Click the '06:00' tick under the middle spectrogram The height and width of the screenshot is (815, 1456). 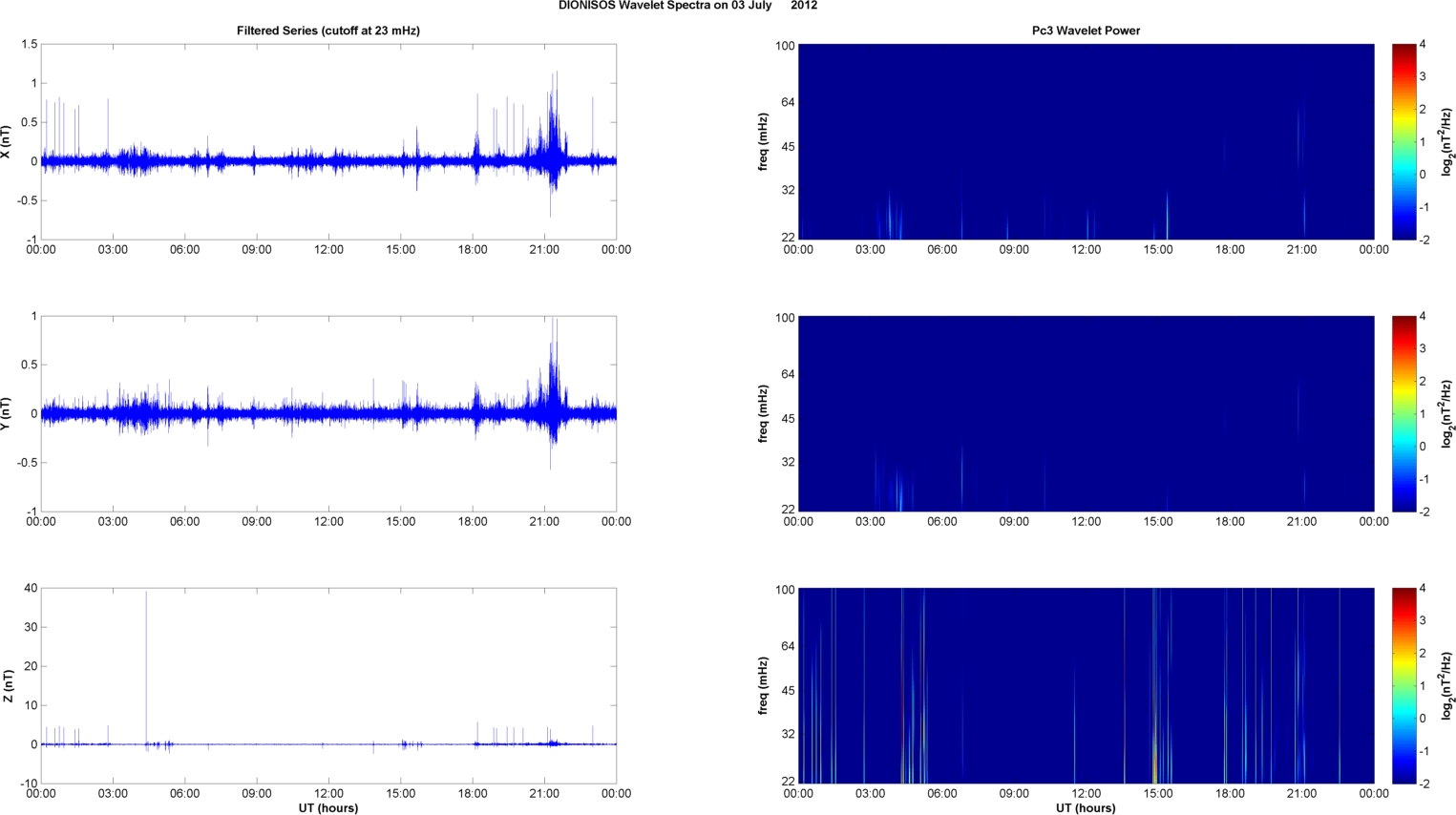pyautogui.click(x=942, y=522)
